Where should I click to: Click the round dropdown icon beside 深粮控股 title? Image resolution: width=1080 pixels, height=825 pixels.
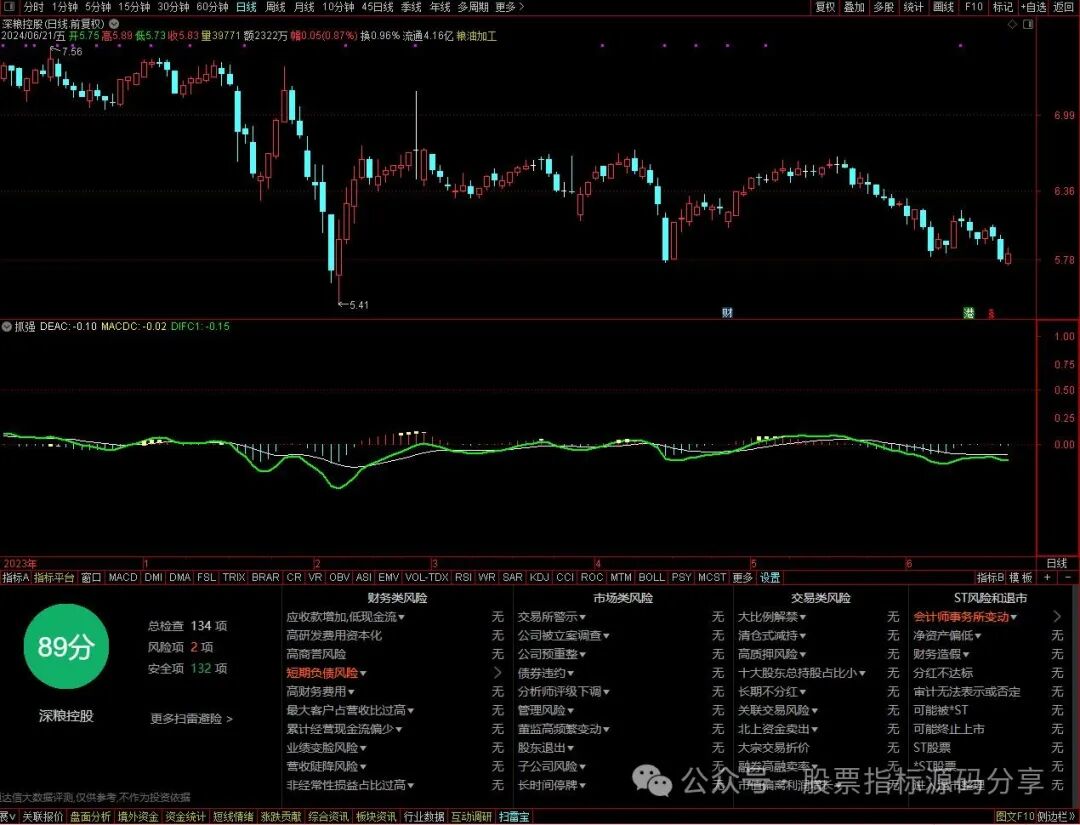pyautogui.click(x=114, y=23)
